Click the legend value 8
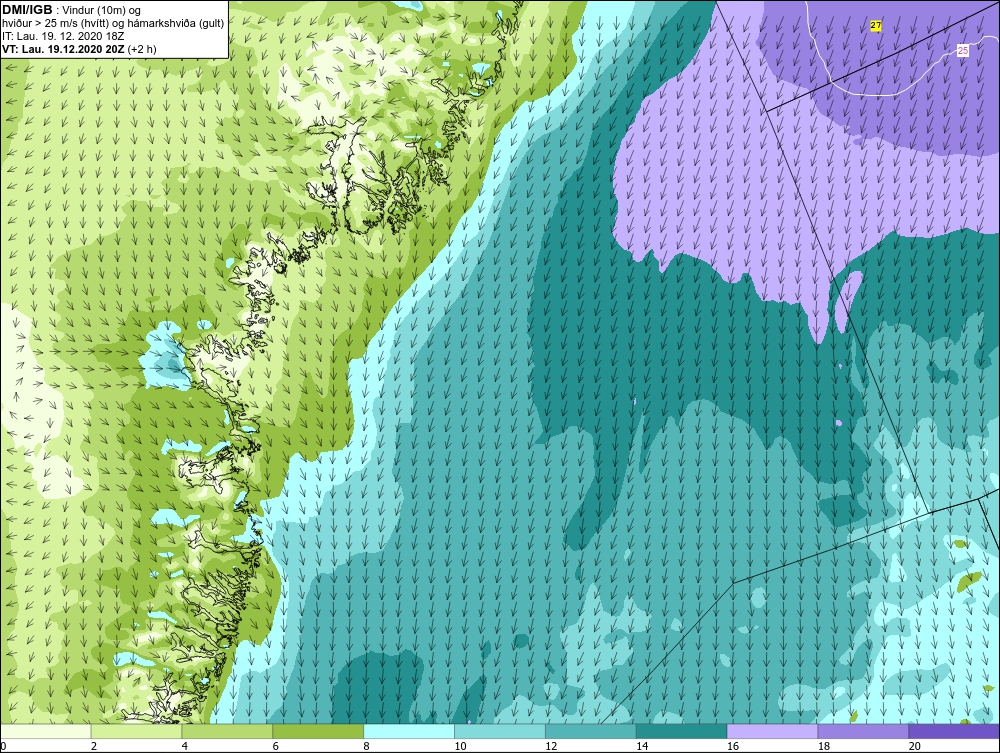The image size is (1000, 753). 367,746
